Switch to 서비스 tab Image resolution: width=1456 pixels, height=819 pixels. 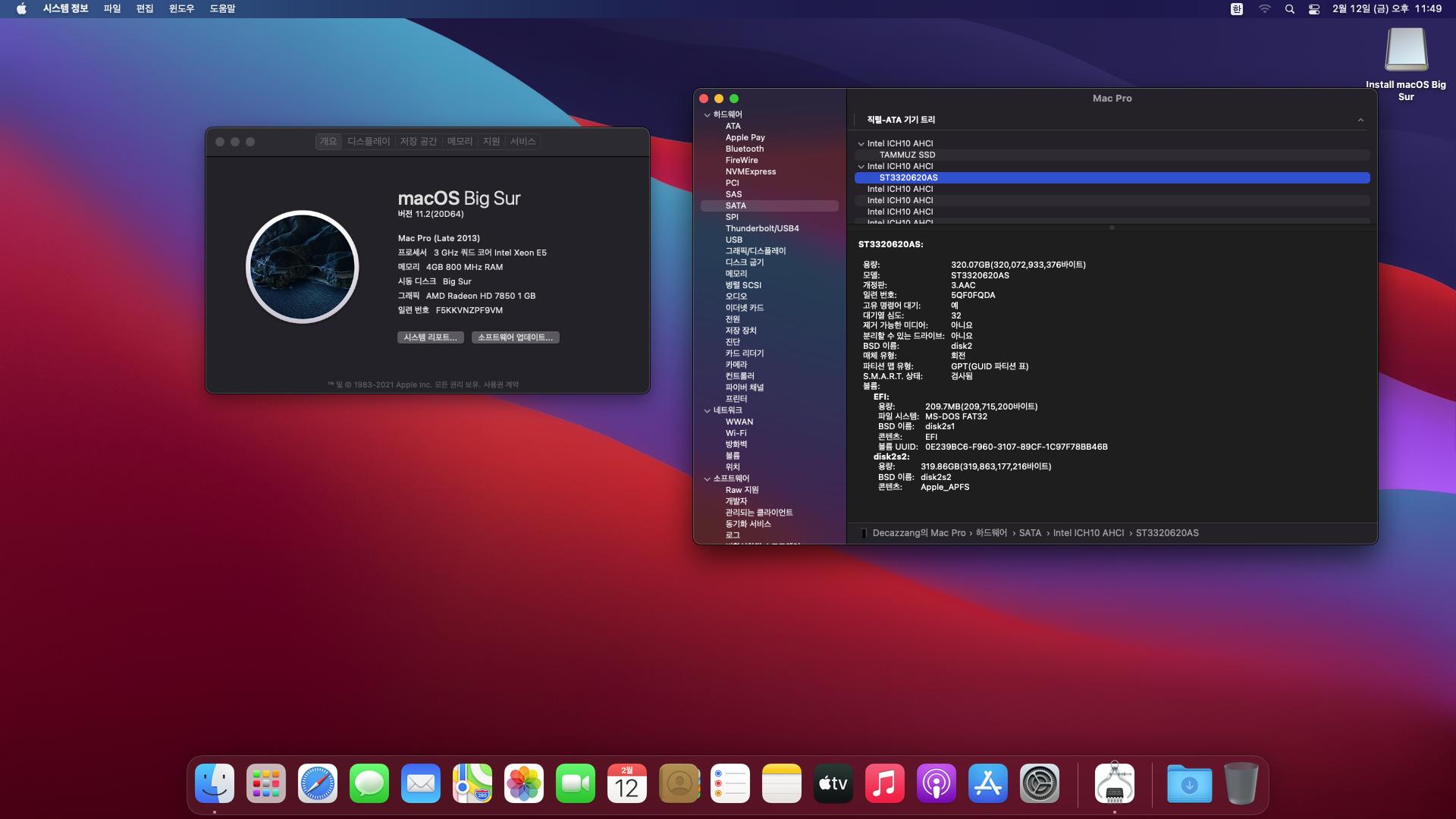point(522,142)
